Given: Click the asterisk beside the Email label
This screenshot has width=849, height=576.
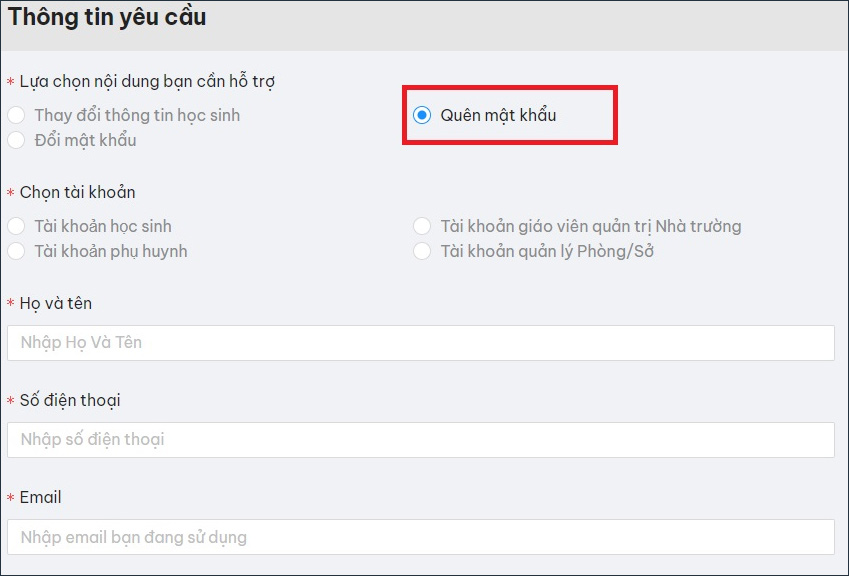Looking at the screenshot, I should click(13, 497).
